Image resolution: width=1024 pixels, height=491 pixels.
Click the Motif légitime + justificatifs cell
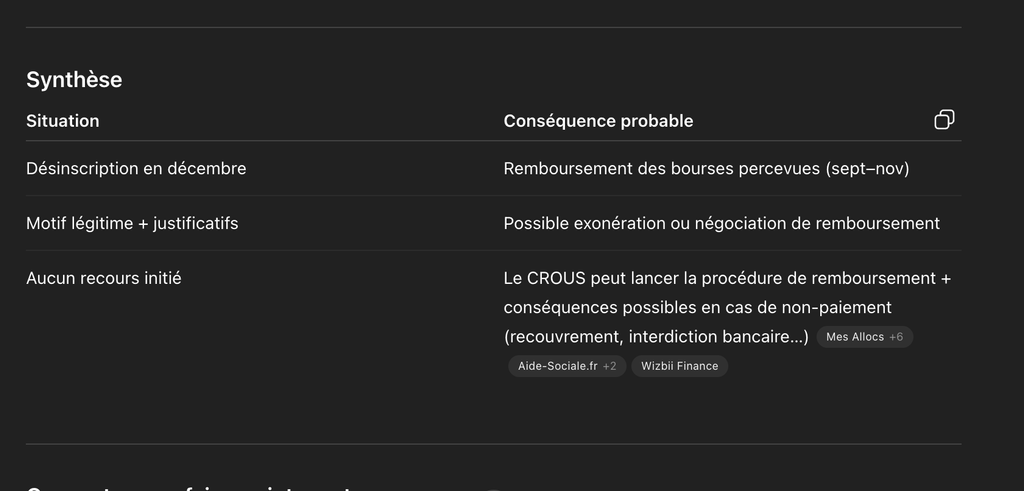(x=132, y=223)
